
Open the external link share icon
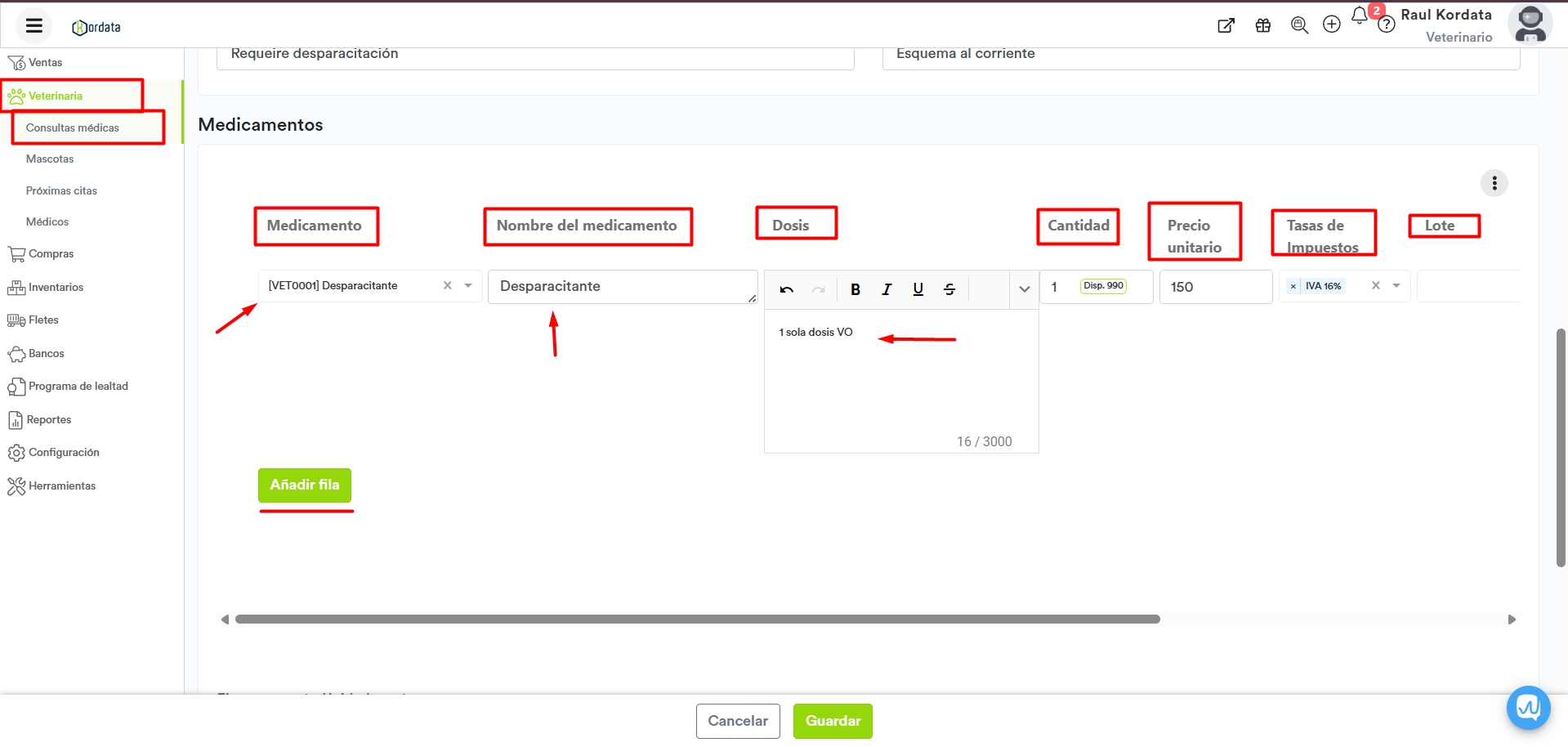[x=1226, y=25]
